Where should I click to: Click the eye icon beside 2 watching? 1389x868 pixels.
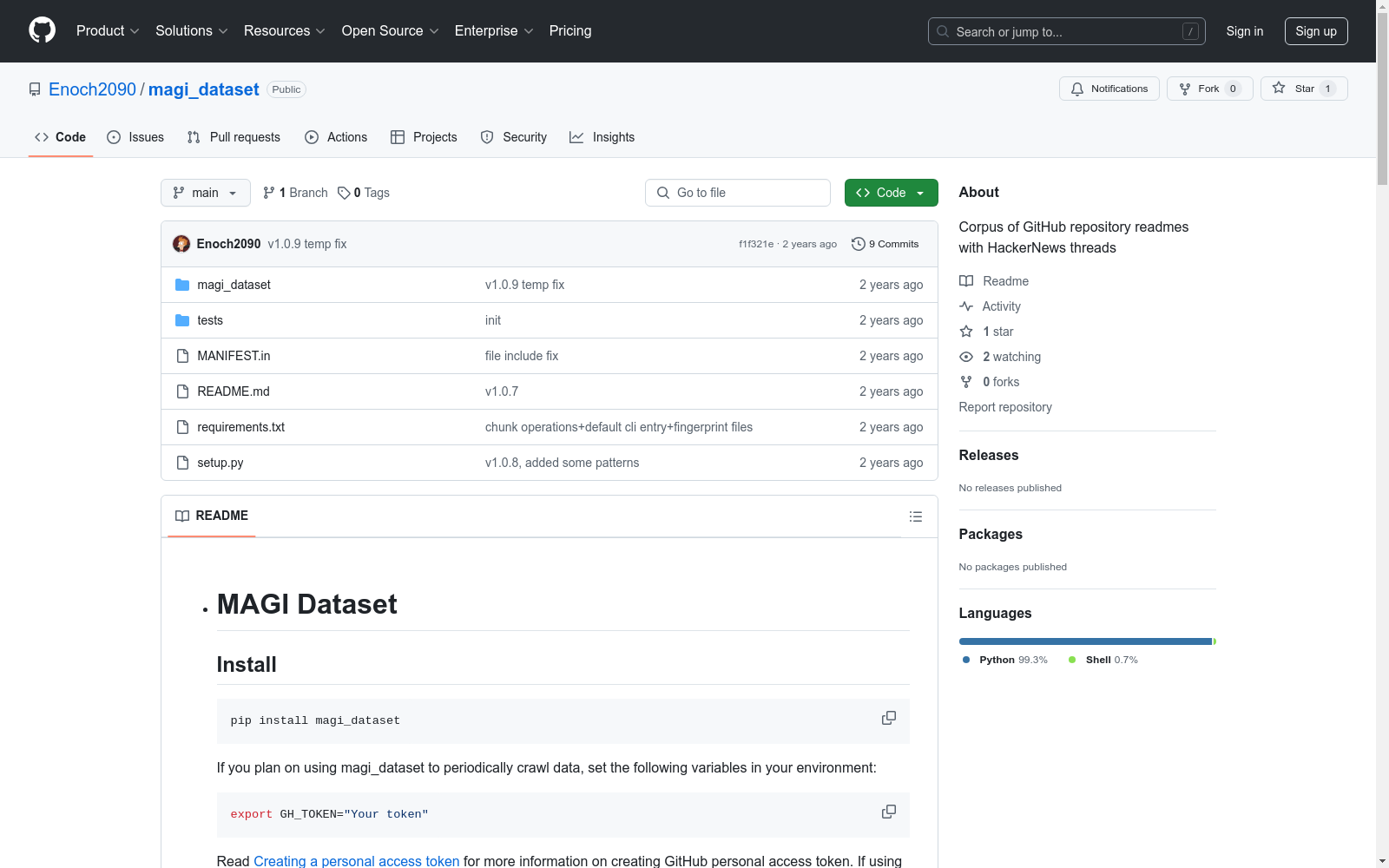[966, 357]
